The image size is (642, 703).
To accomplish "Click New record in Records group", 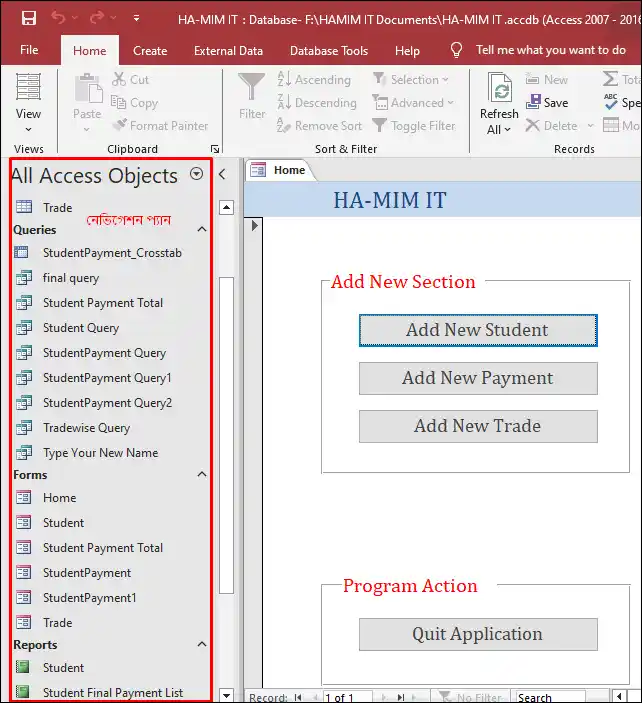I will pyautogui.click(x=547, y=79).
